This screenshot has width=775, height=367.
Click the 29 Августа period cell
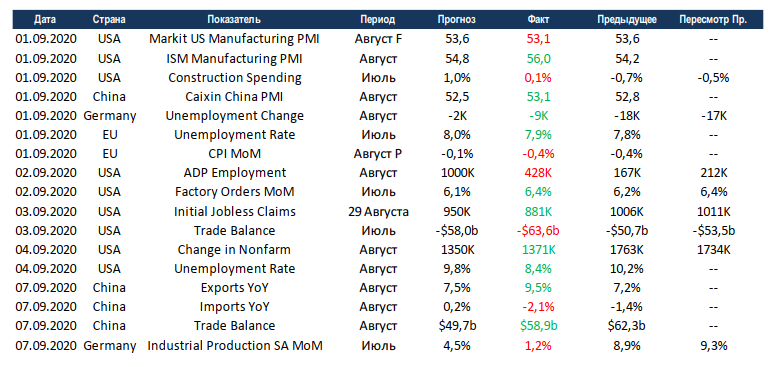(378, 212)
